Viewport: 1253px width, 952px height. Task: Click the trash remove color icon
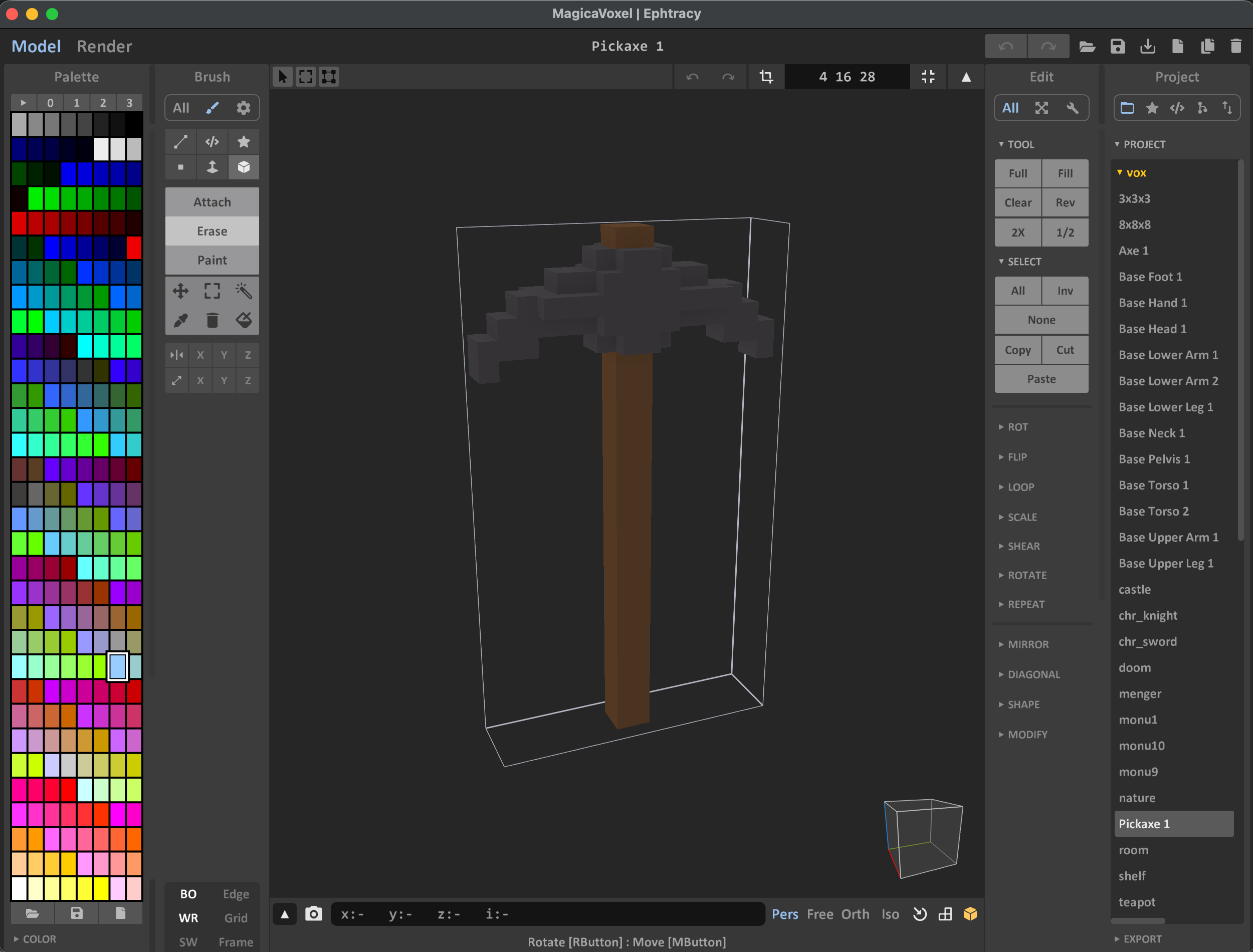[x=212, y=321]
